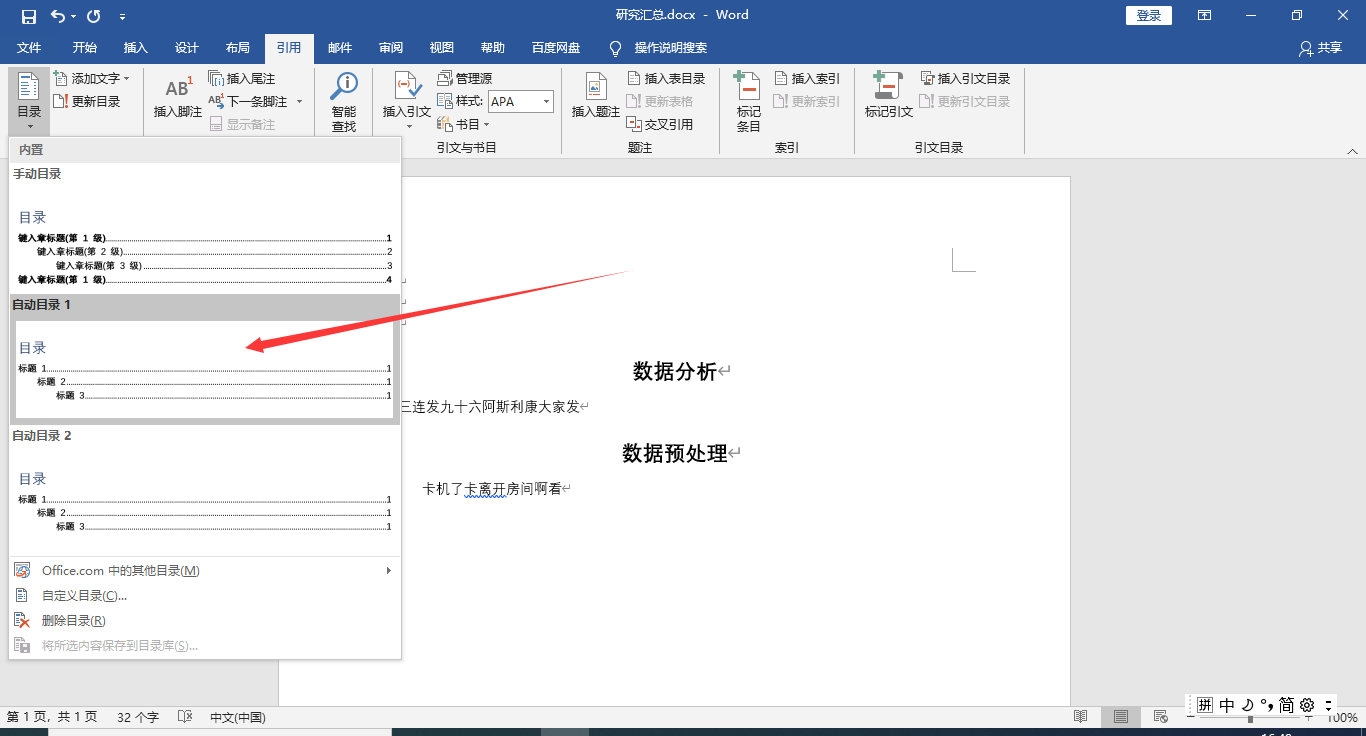Image resolution: width=1366 pixels, height=736 pixels.
Task: Toggle Chinese/English input mode in the IME bar
Action: click(1225, 704)
